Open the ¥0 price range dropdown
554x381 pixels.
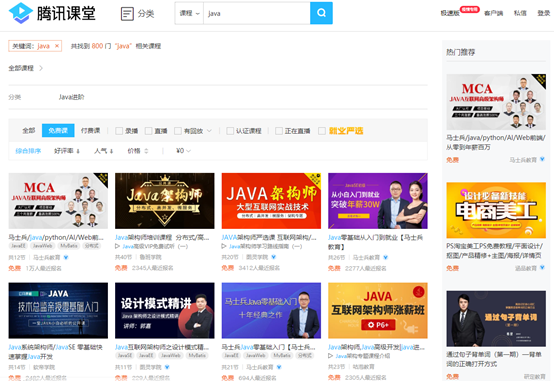184,151
